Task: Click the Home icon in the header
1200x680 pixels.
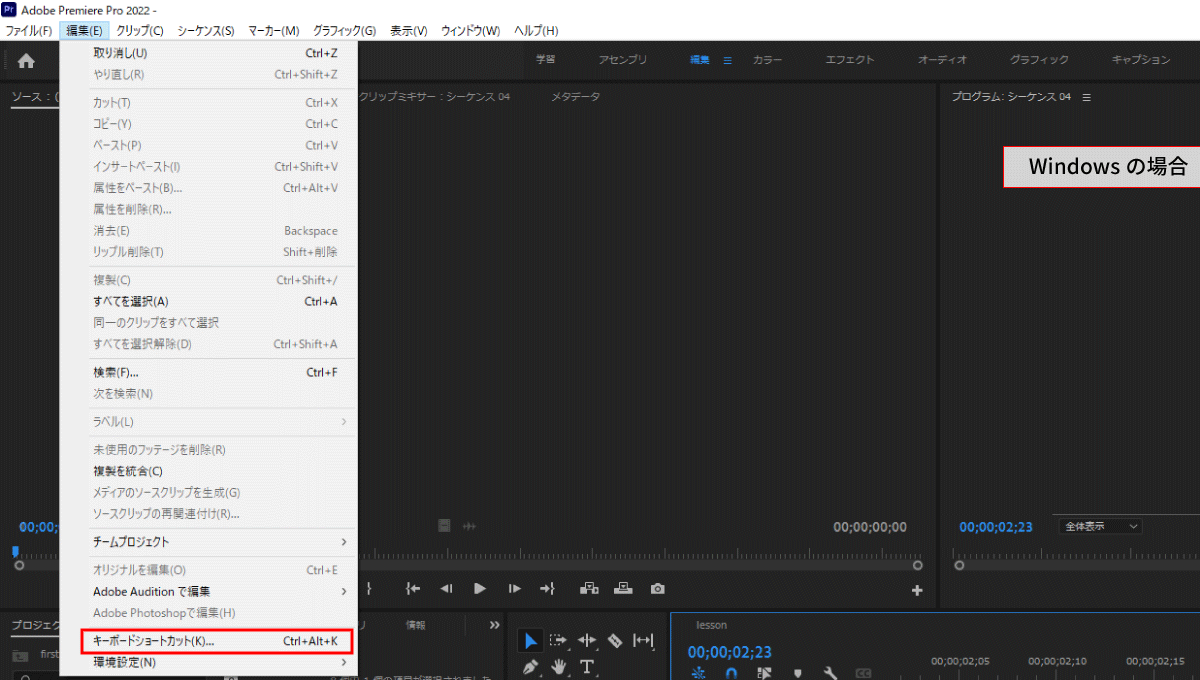Action: 26,61
